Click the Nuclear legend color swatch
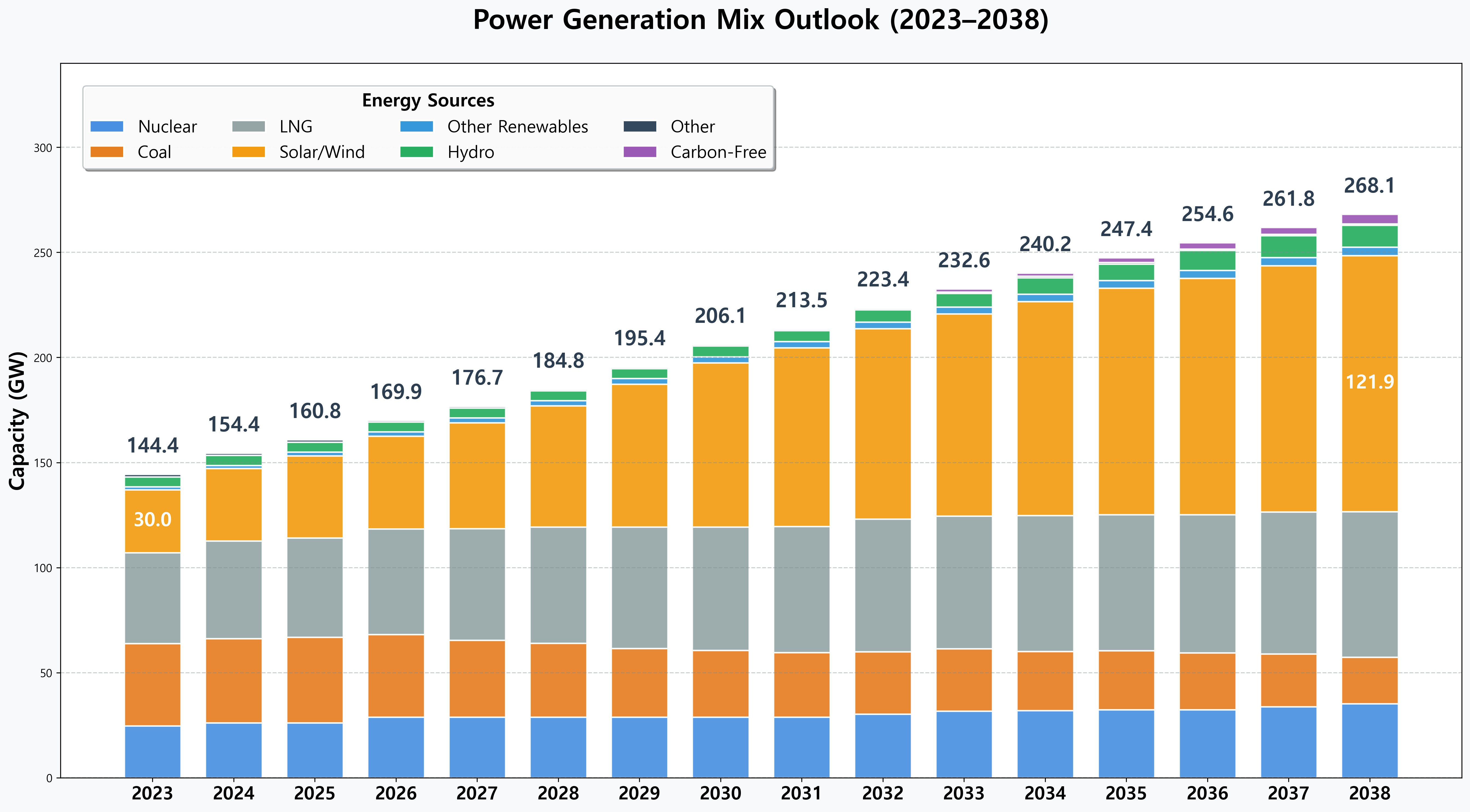 [x=107, y=126]
